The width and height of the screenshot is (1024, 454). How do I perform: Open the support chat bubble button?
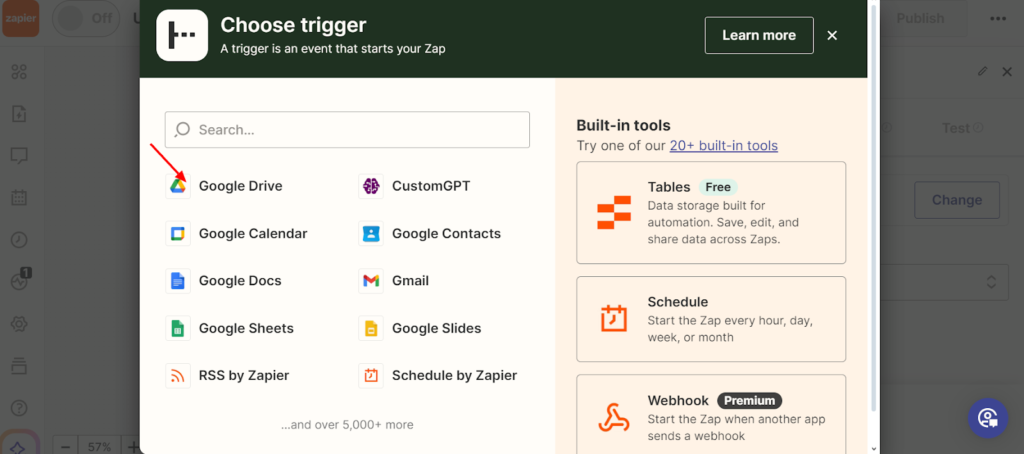point(987,418)
